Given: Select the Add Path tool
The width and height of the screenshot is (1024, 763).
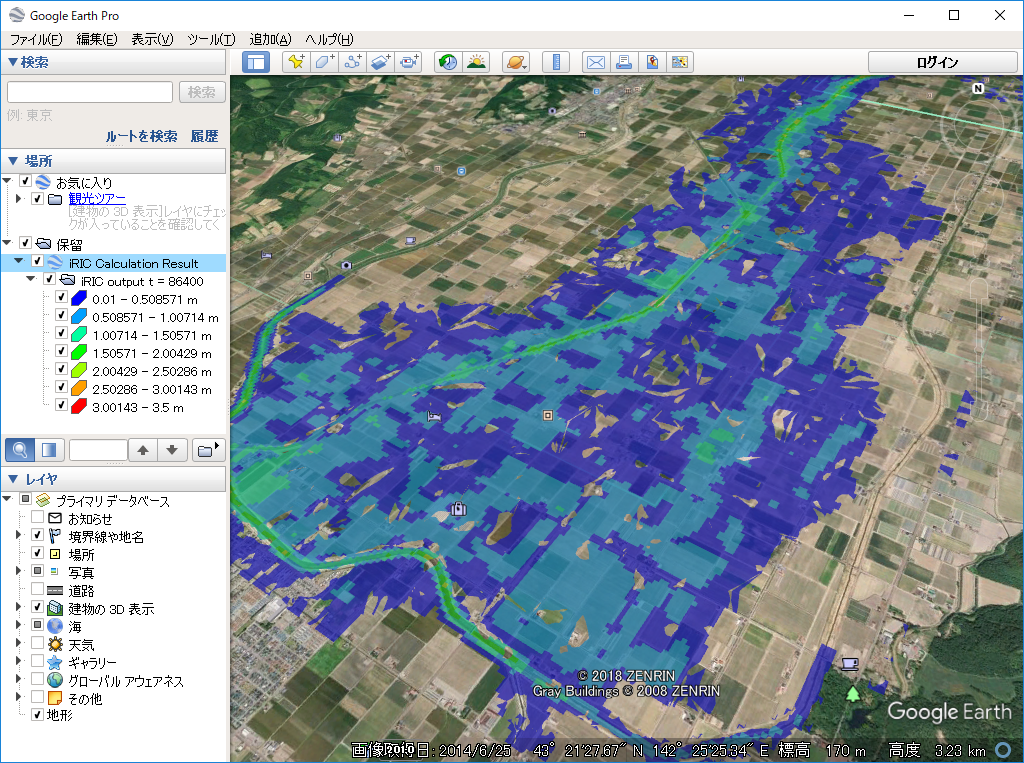Looking at the screenshot, I should click(x=352, y=62).
